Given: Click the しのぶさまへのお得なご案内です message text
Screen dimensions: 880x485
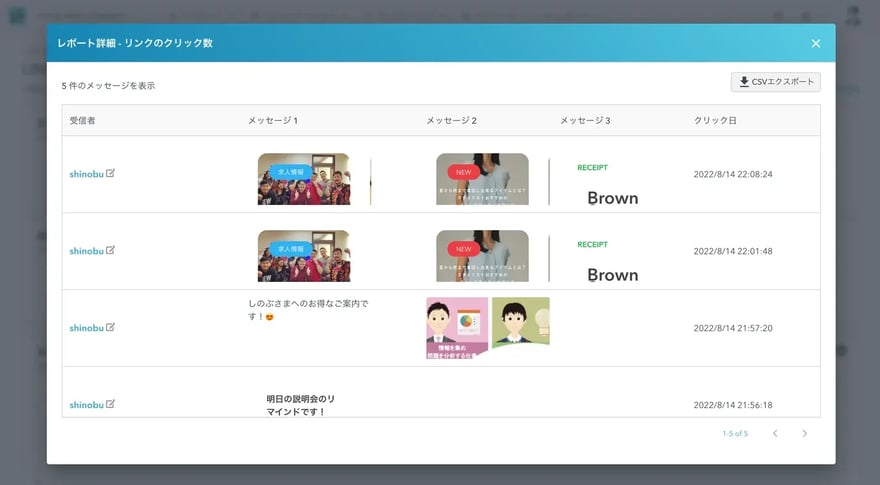Looking at the screenshot, I should pos(308,309).
